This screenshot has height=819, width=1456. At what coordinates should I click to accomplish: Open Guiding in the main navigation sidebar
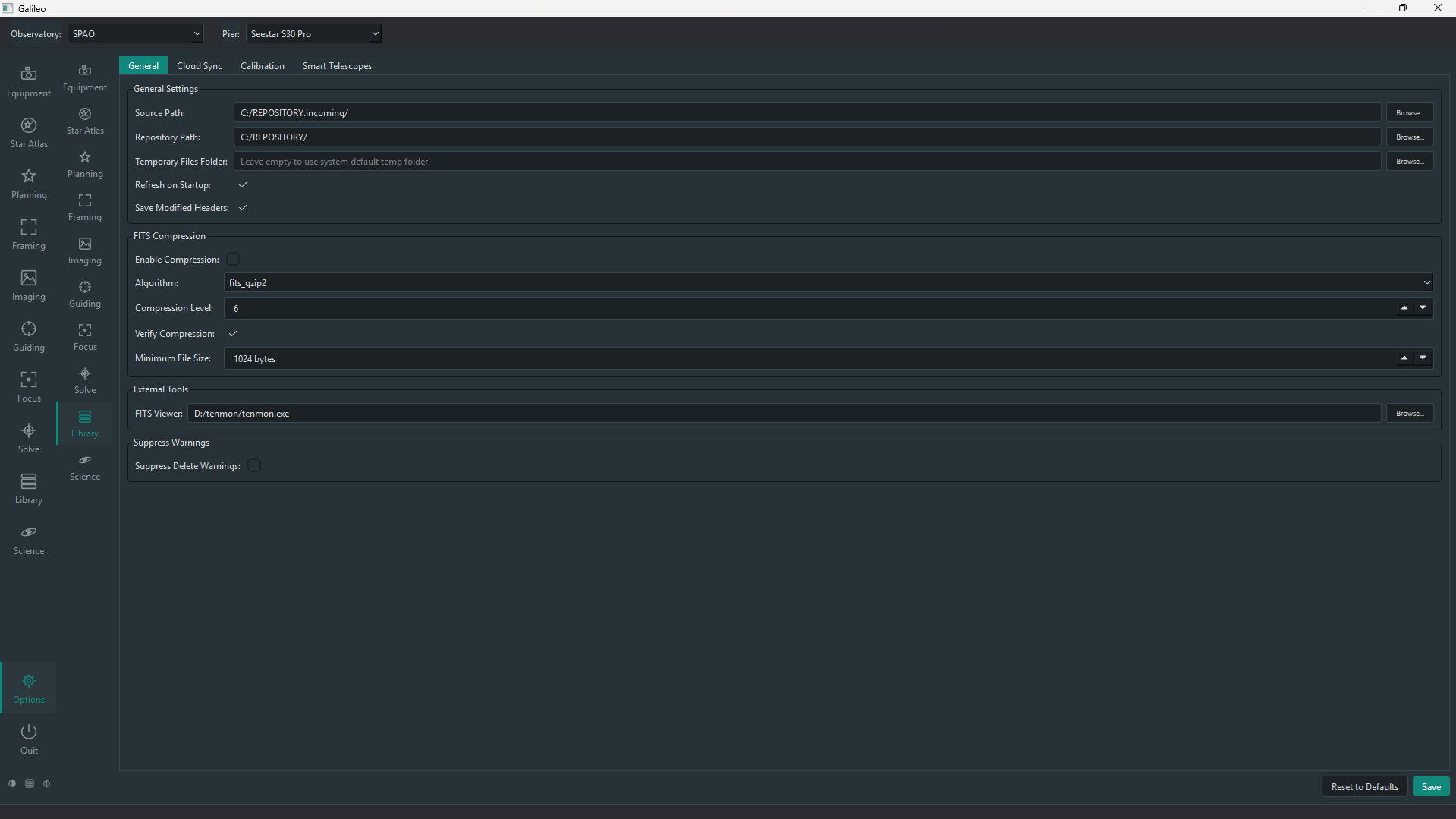coord(29,335)
